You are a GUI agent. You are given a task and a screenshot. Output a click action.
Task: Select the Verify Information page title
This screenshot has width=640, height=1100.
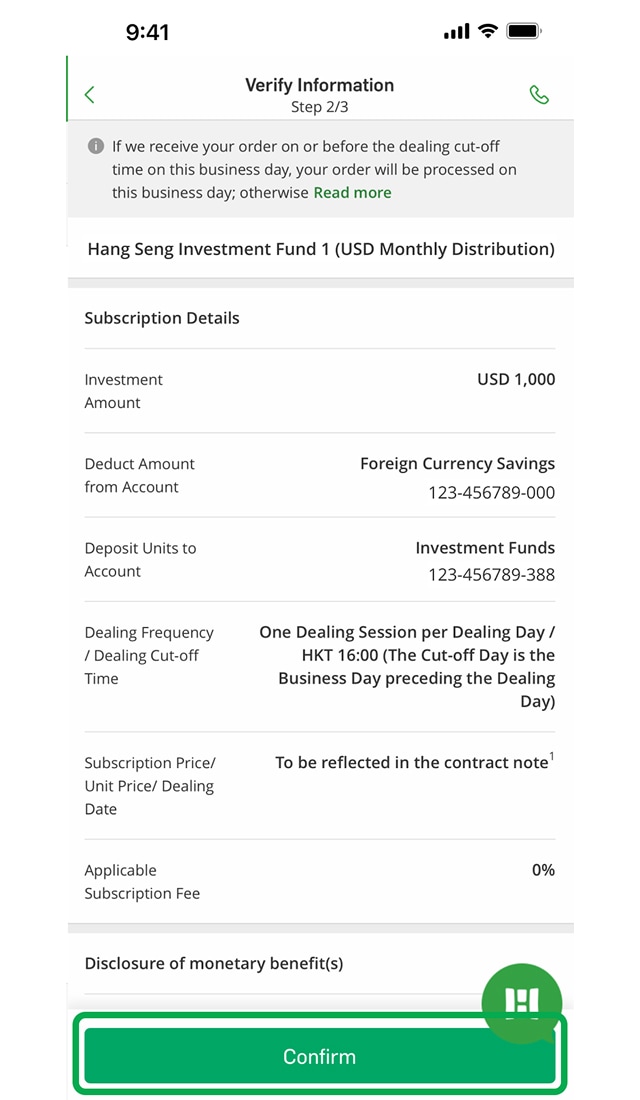(x=320, y=86)
